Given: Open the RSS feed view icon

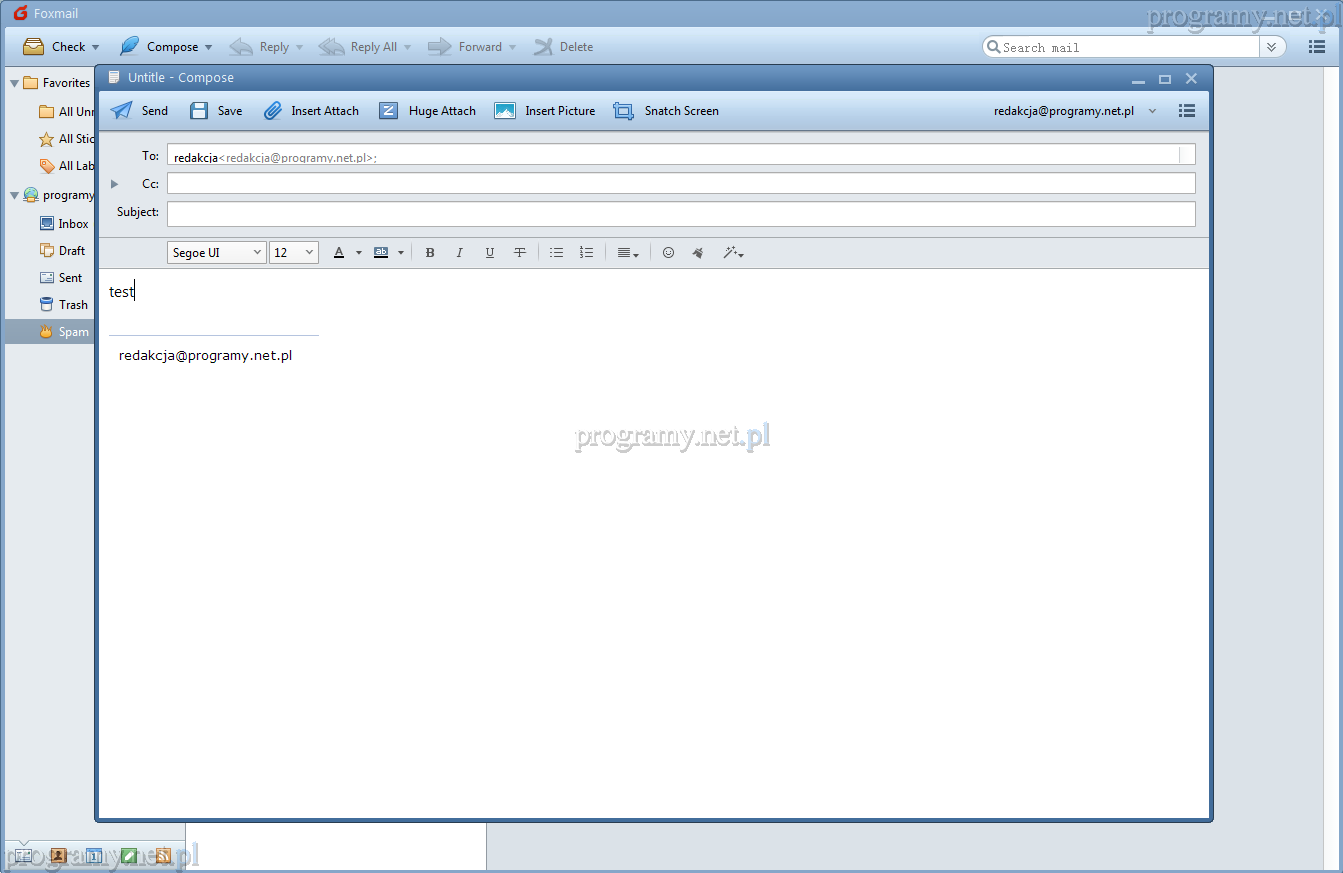Looking at the screenshot, I should pos(163,856).
